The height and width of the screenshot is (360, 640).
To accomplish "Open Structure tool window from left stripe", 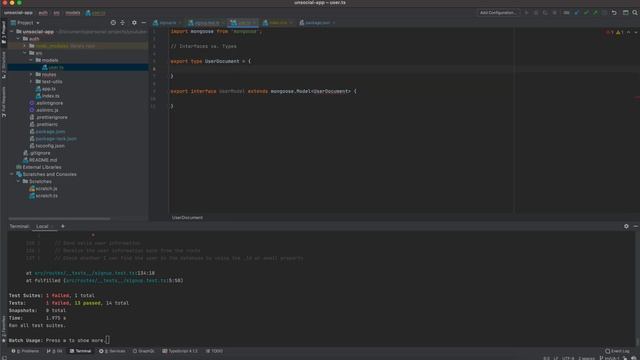I will pos(4,65).
